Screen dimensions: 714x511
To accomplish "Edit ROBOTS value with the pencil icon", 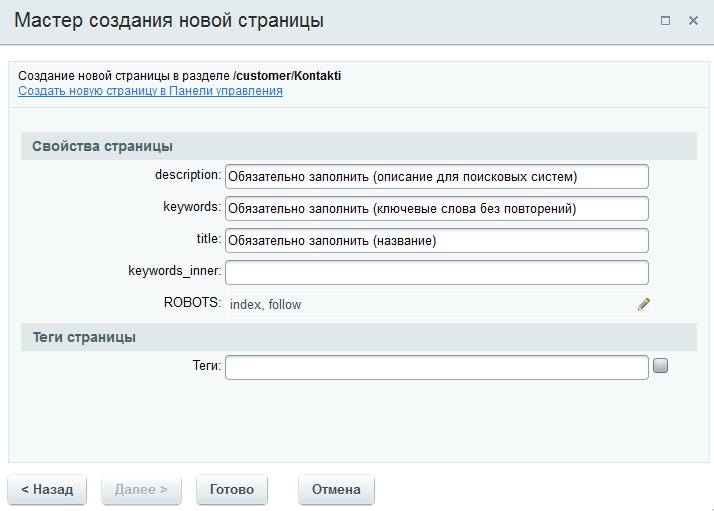I will coord(643,304).
